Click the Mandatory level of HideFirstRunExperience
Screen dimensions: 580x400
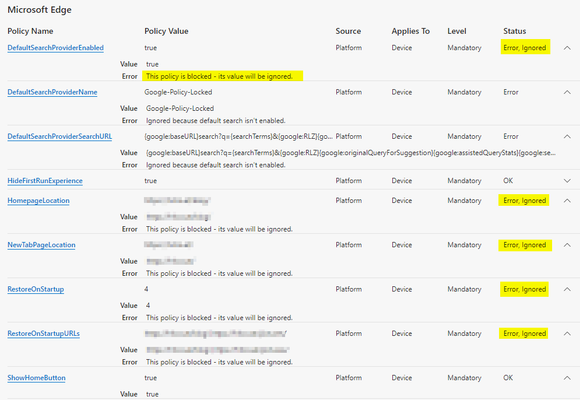[465, 181]
